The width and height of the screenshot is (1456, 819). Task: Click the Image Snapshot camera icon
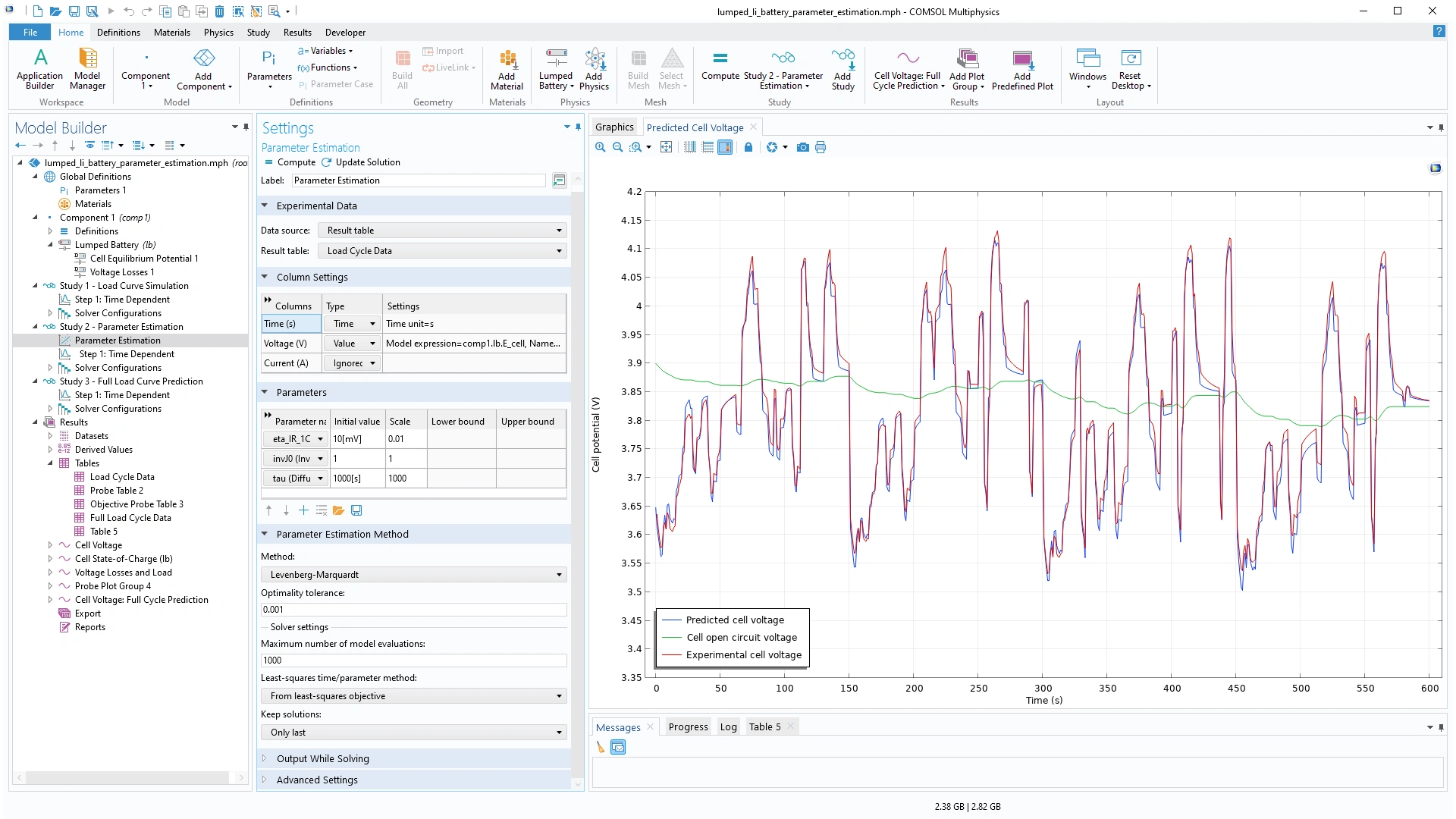coord(802,147)
